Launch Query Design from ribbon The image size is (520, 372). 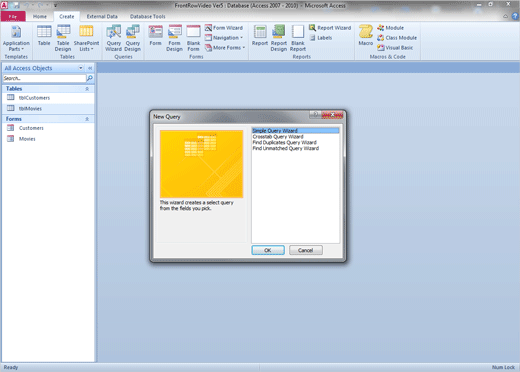click(133, 39)
